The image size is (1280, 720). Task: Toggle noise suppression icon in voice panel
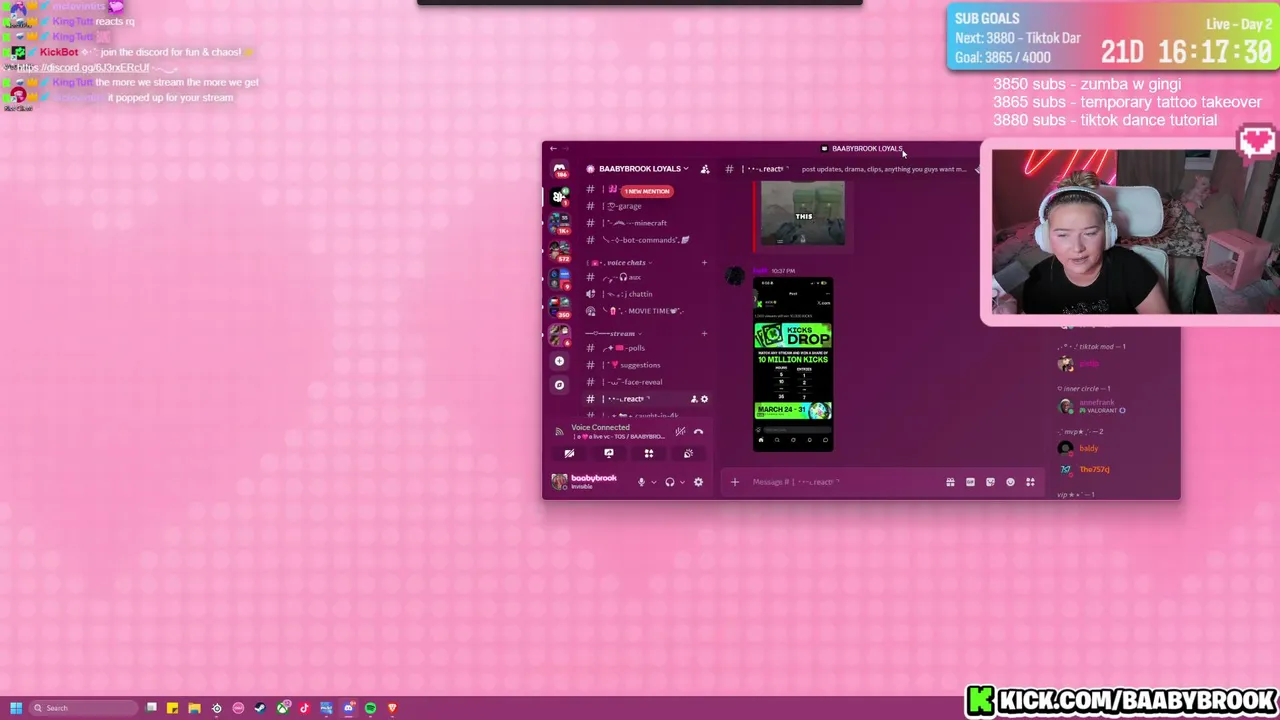pos(680,432)
